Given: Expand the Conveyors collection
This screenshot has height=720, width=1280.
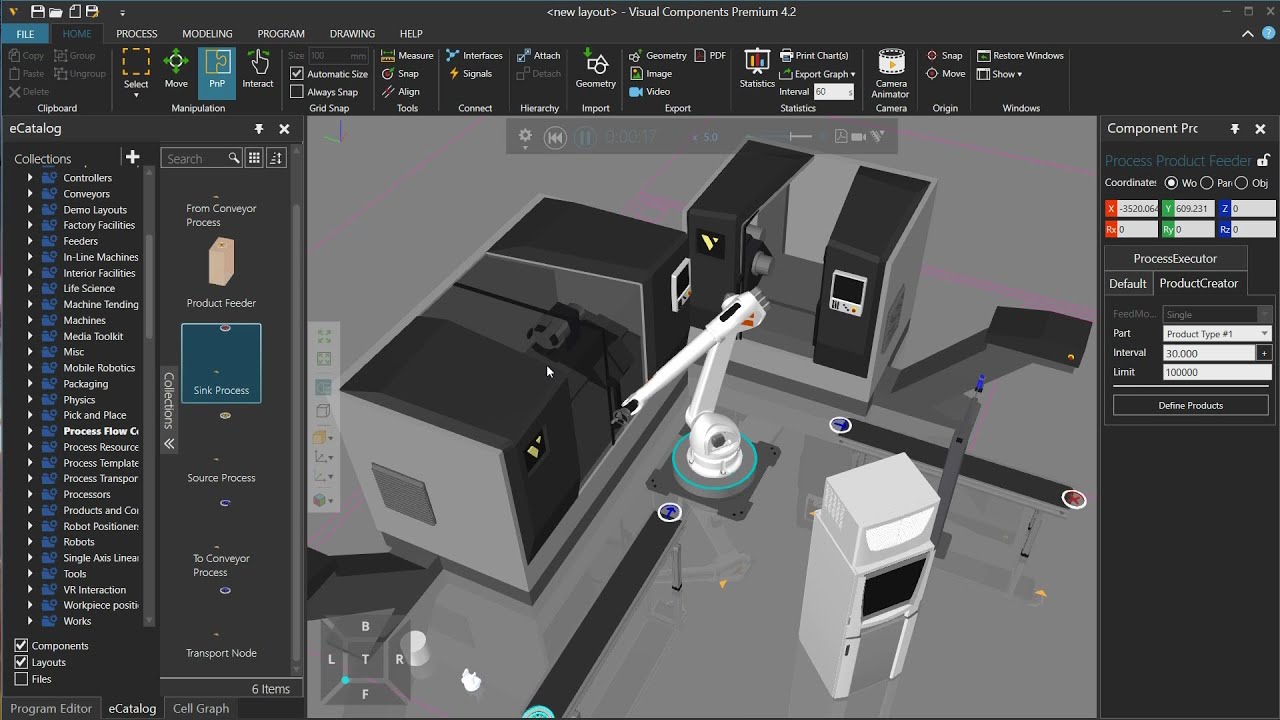Looking at the screenshot, I should coord(30,194).
